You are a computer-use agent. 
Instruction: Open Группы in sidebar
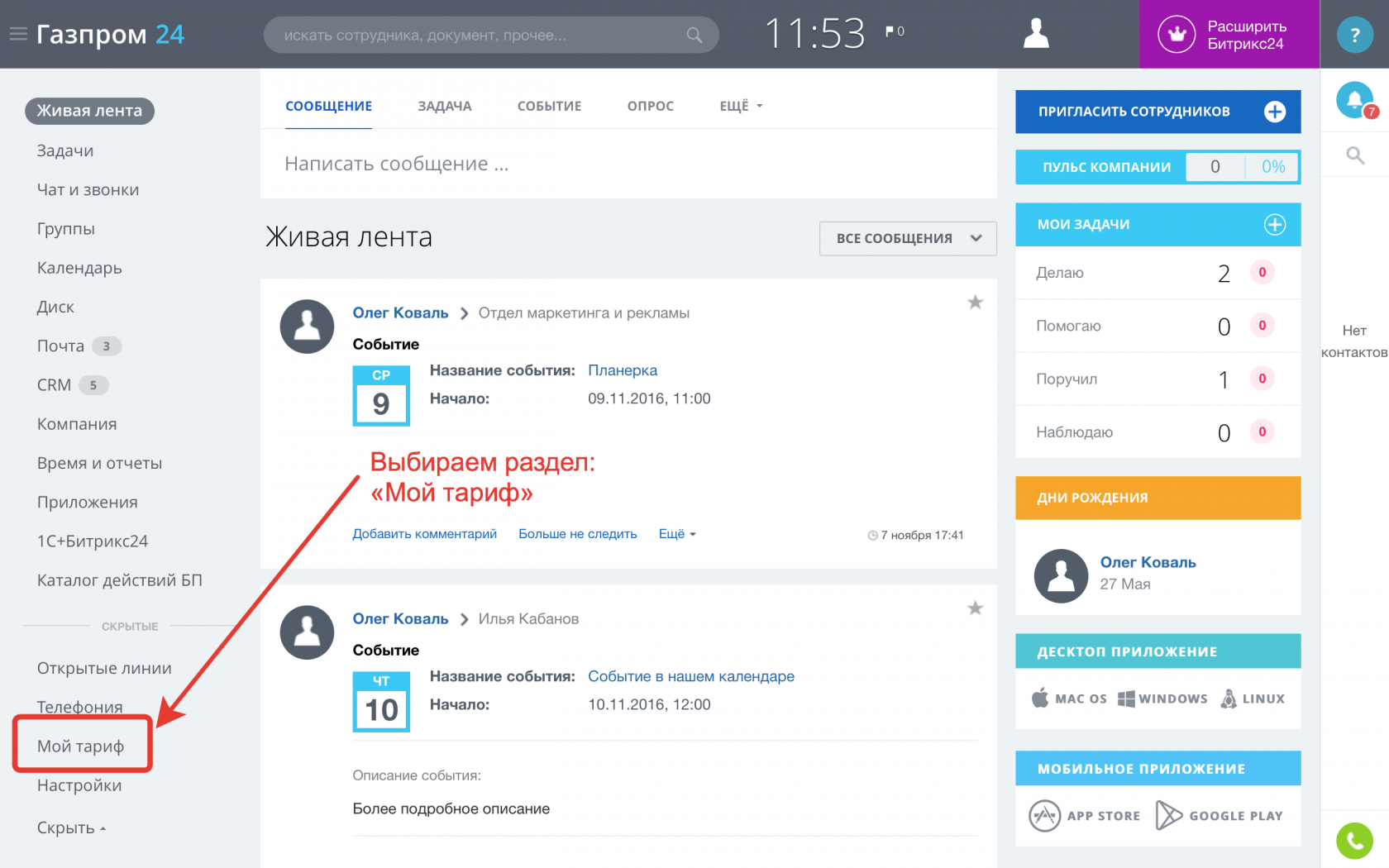(65, 229)
